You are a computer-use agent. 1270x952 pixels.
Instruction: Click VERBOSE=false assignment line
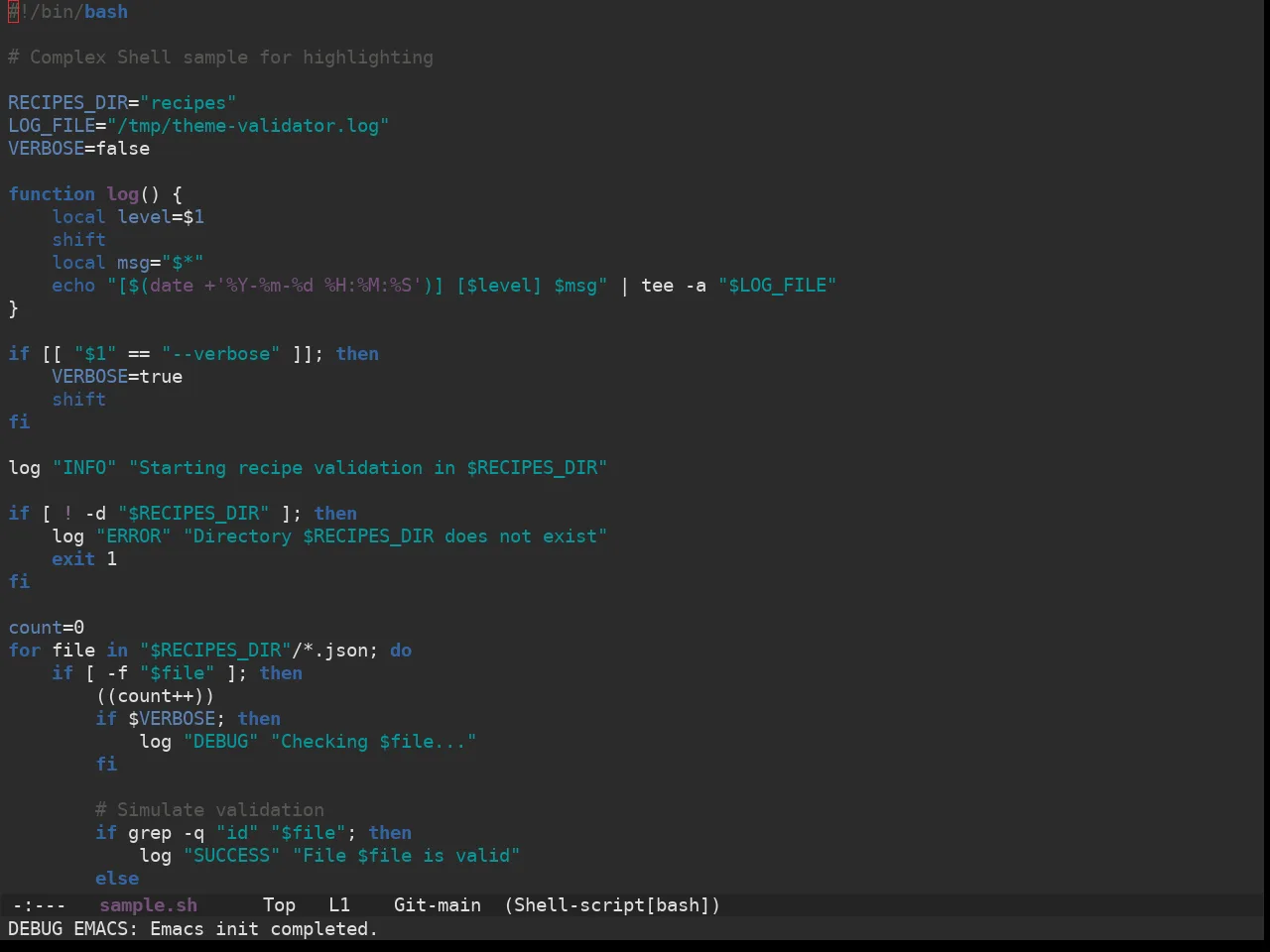[x=79, y=149]
